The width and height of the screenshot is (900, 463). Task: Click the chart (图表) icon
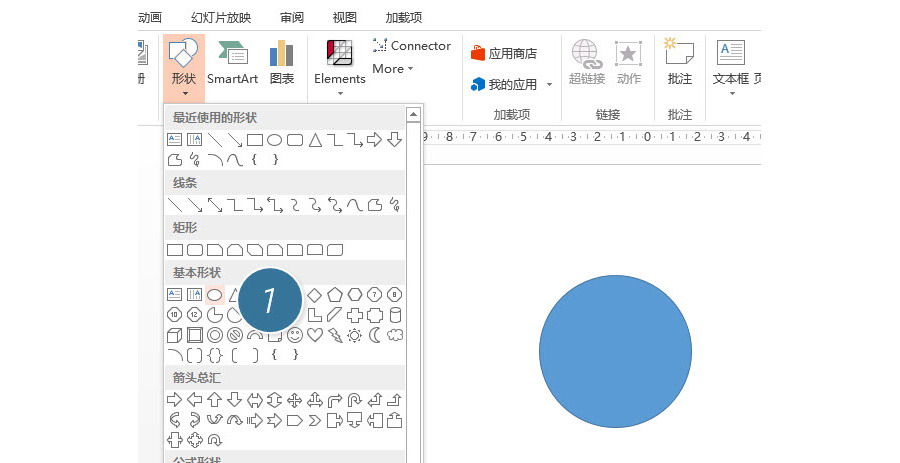click(x=282, y=62)
